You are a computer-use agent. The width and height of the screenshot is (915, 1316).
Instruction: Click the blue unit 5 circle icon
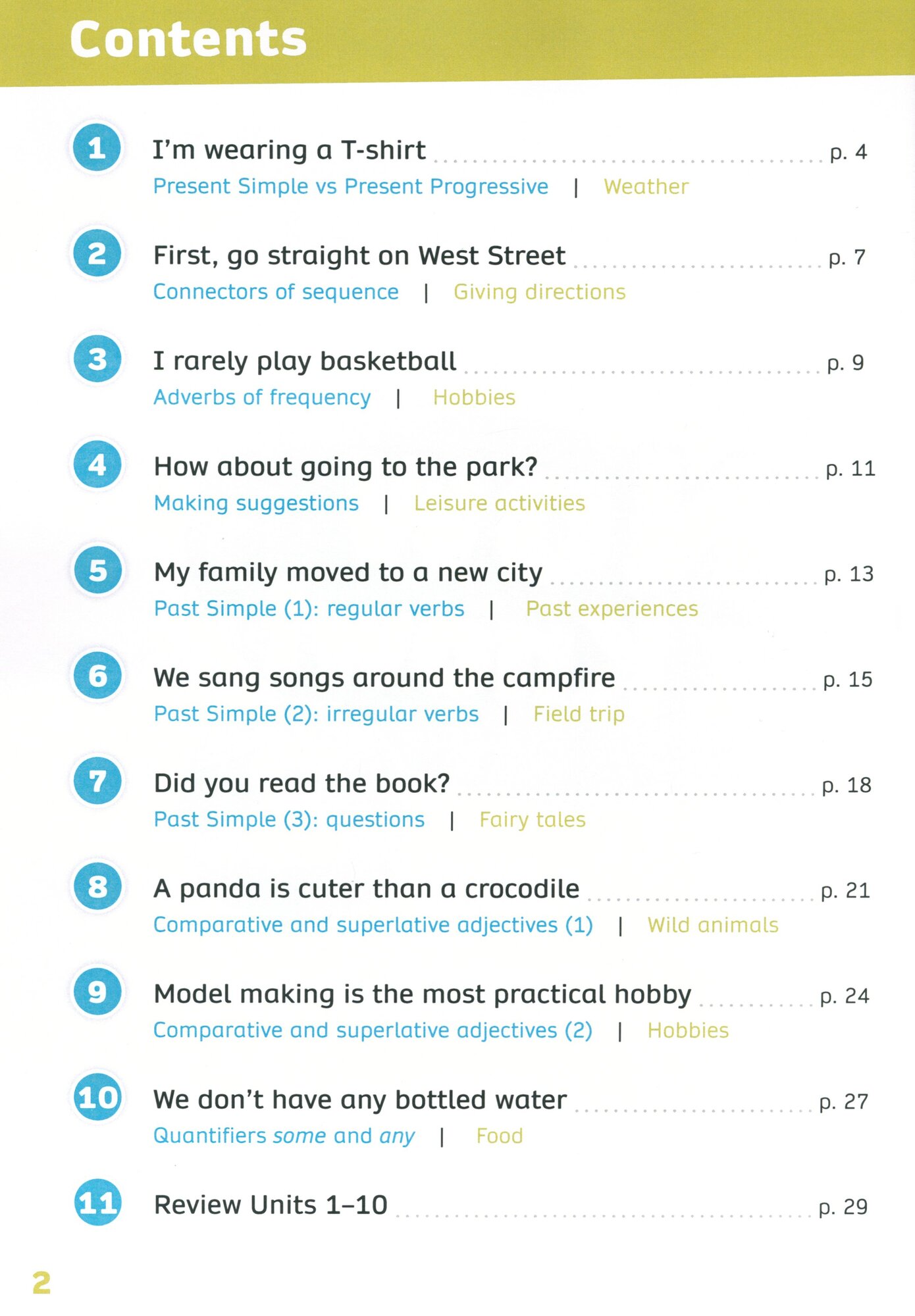(x=97, y=570)
